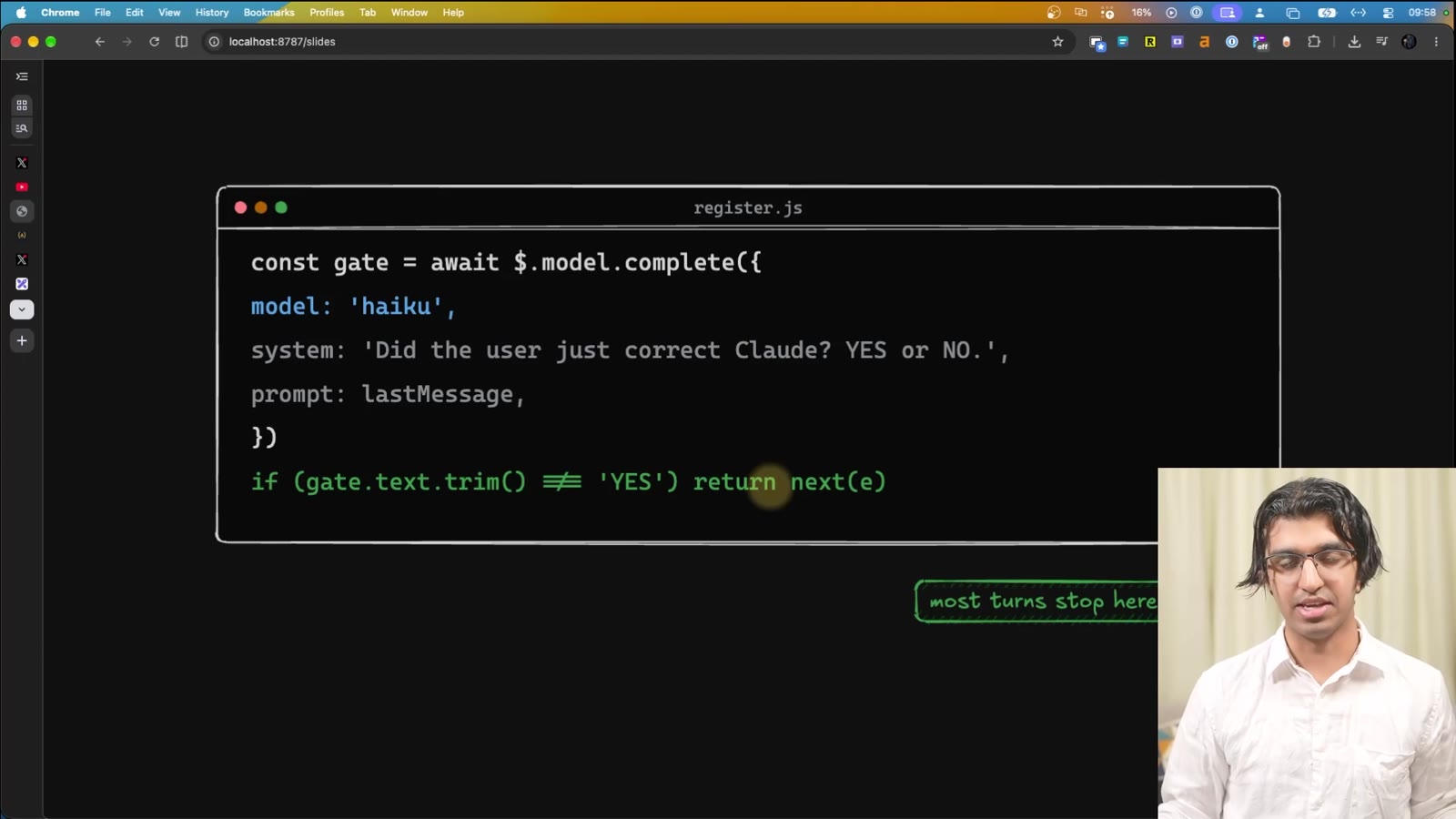Open the 1Password extension in toolbar

pyautogui.click(x=1232, y=42)
